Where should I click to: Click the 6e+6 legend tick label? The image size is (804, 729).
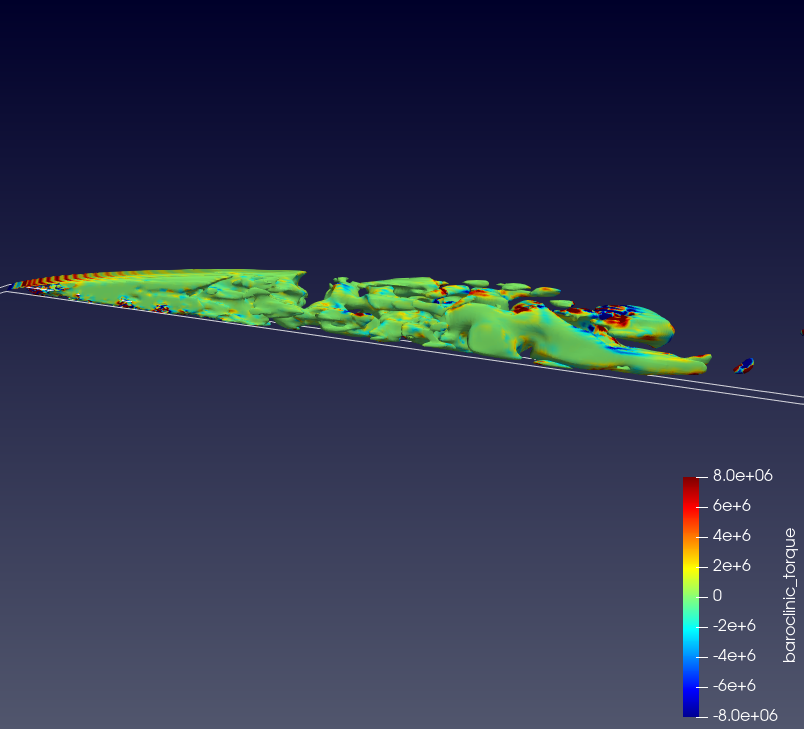click(732, 505)
